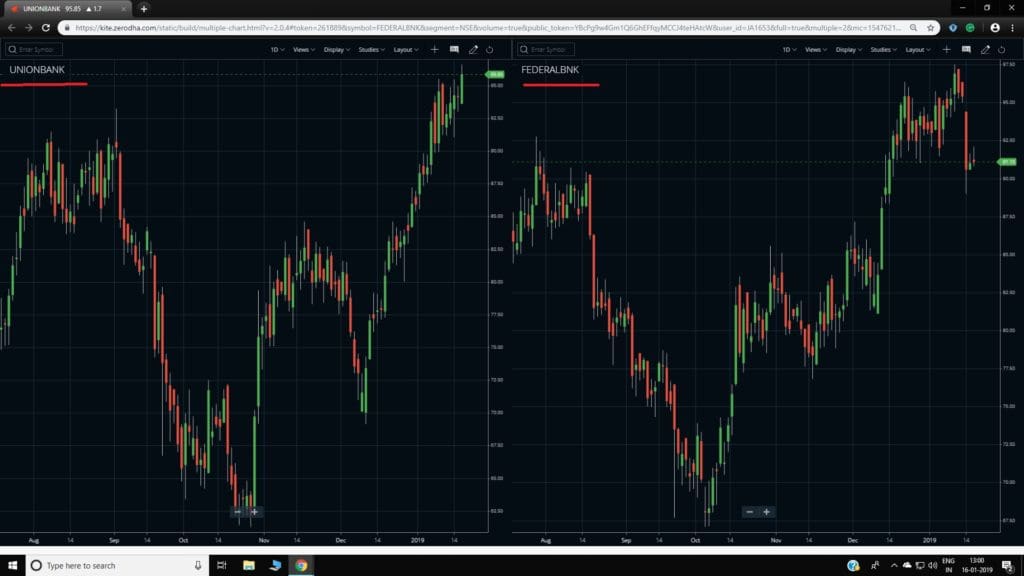
Task: Open the Layout dropdown on UNIONBANK chart
Action: click(404, 47)
